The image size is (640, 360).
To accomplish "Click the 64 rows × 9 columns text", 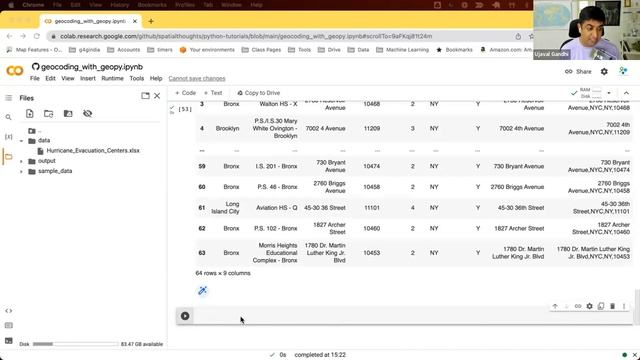I will click(x=223, y=273).
